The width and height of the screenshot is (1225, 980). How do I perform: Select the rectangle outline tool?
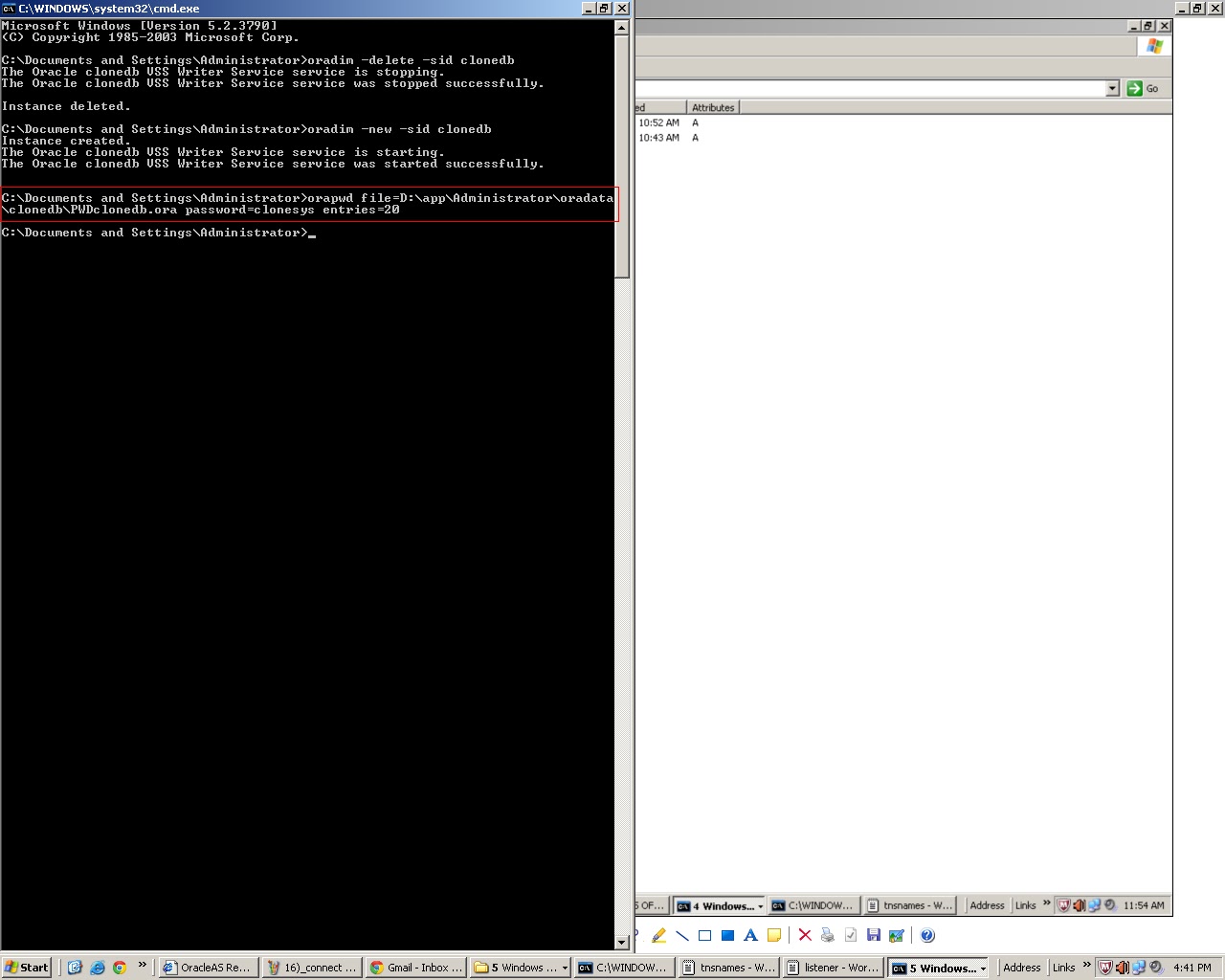(x=703, y=935)
